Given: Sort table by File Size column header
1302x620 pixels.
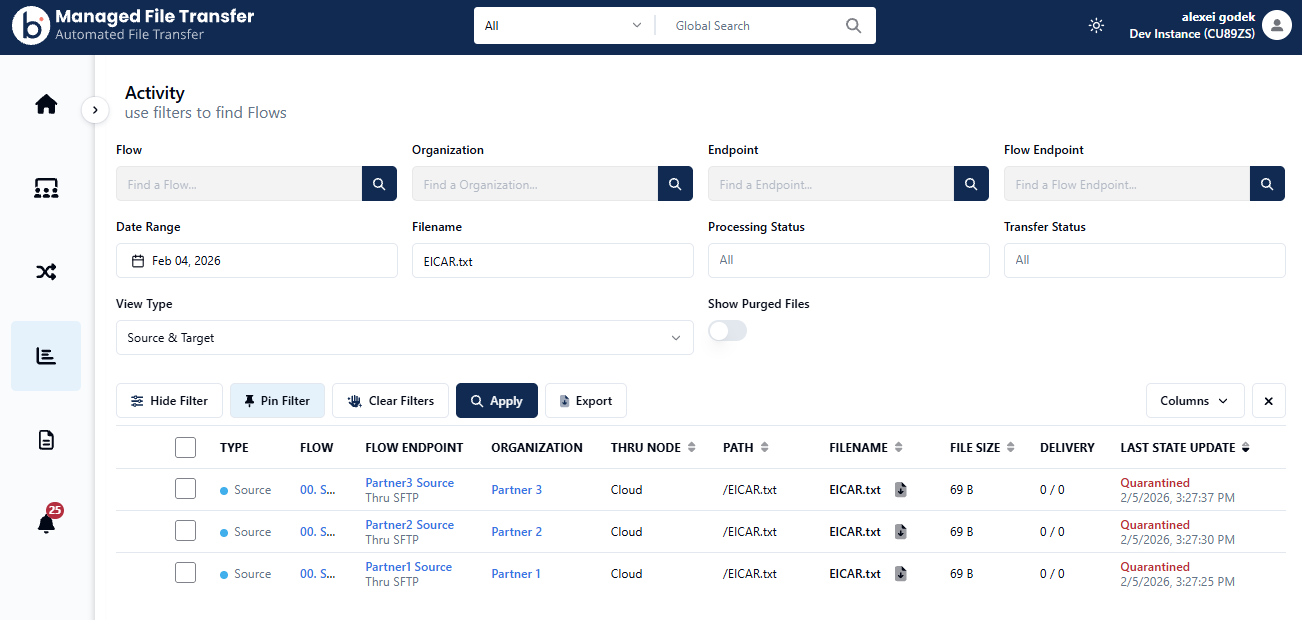Looking at the screenshot, I should [981, 448].
